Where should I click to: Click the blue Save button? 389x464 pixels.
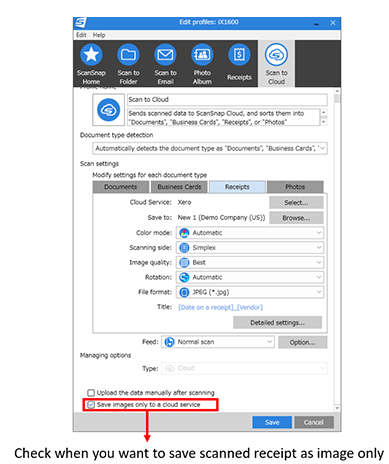pyautogui.click(x=272, y=422)
